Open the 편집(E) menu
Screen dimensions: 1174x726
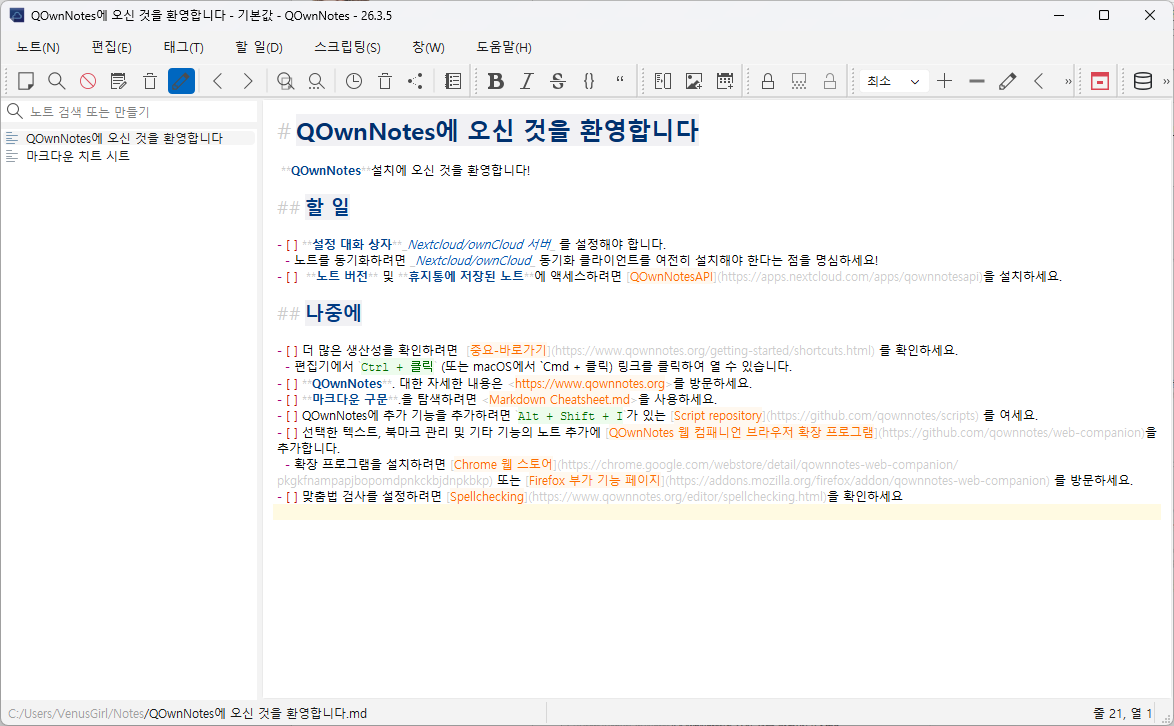coord(112,47)
